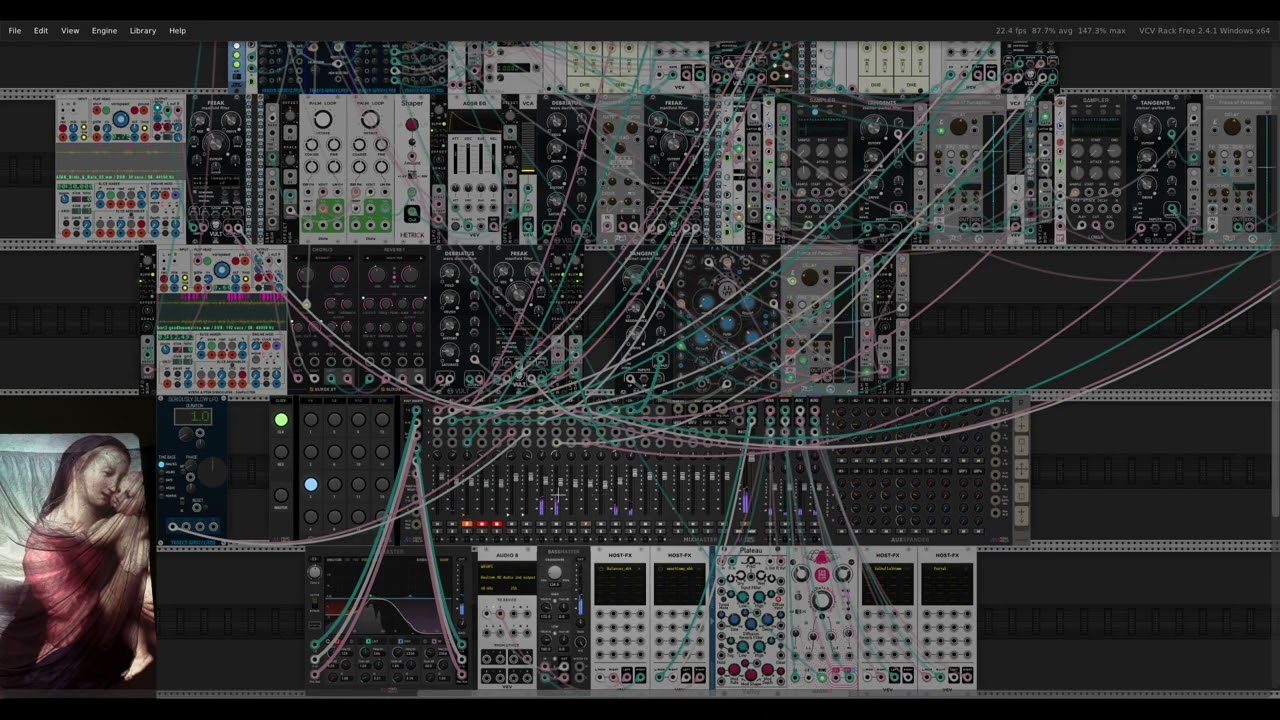Toggle the orange-lit mute button on the mixer
The image size is (1280, 720).
click(x=467, y=523)
